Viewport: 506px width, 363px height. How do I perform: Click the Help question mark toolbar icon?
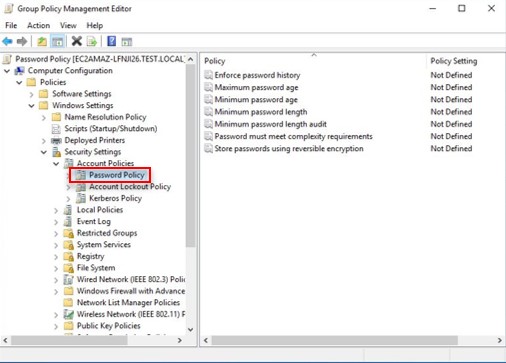[x=111, y=41]
